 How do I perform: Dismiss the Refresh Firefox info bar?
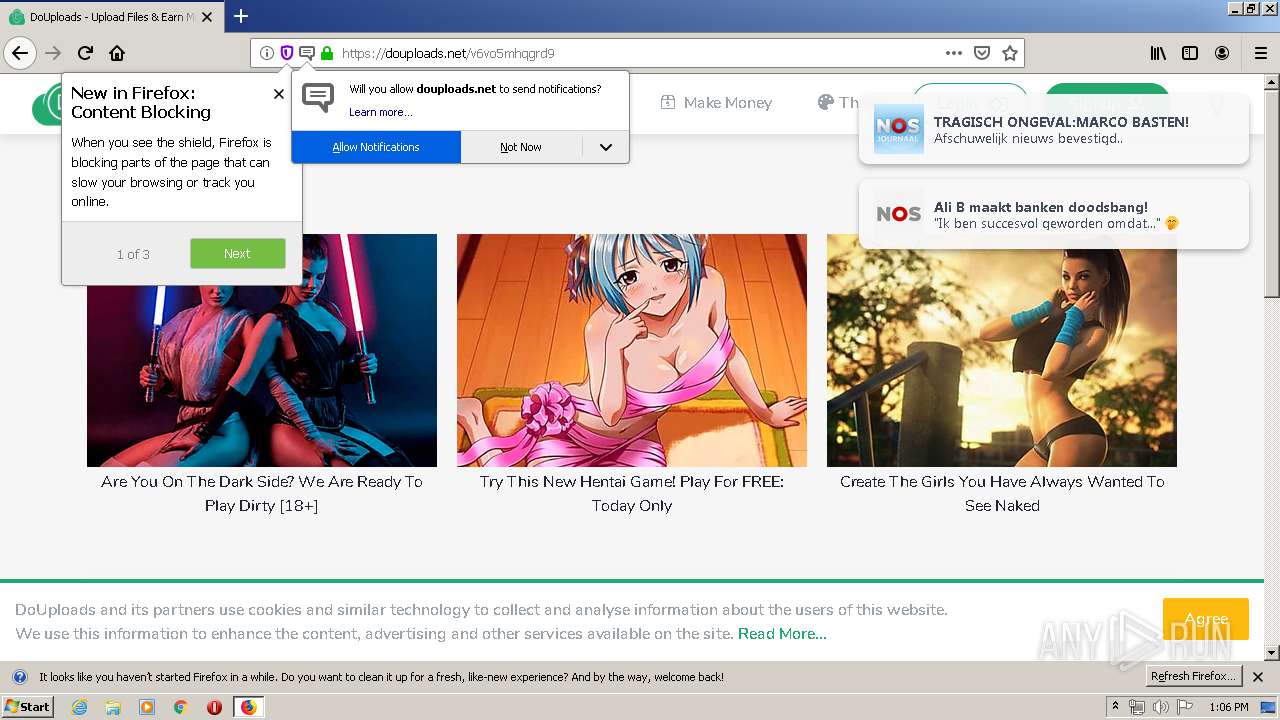pyautogui.click(x=1258, y=677)
